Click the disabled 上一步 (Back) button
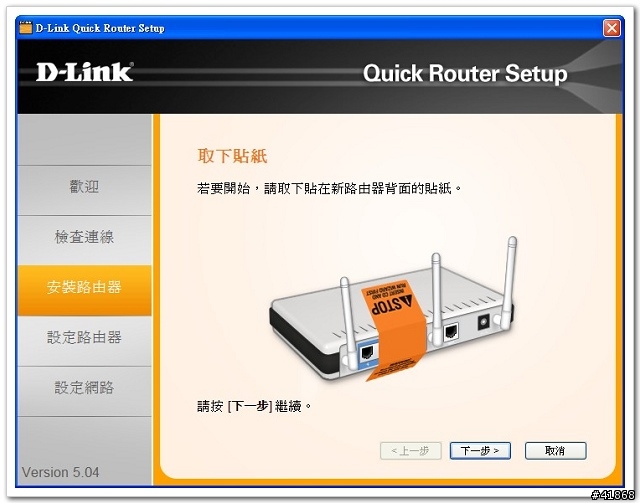 pyautogui.click(x=411, y=450)
